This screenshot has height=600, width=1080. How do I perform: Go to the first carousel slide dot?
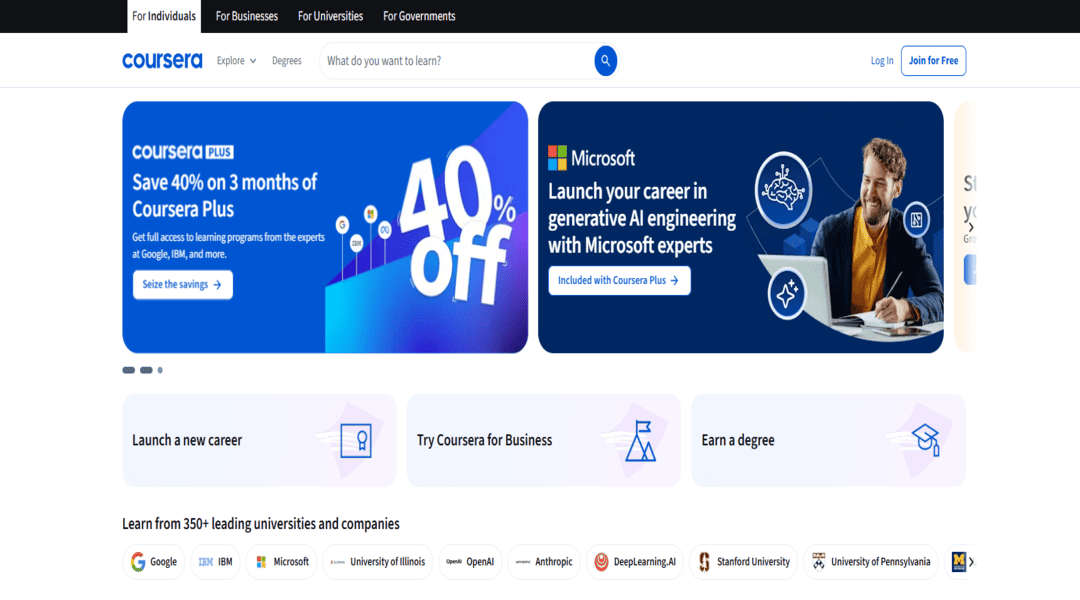point(129,370)
